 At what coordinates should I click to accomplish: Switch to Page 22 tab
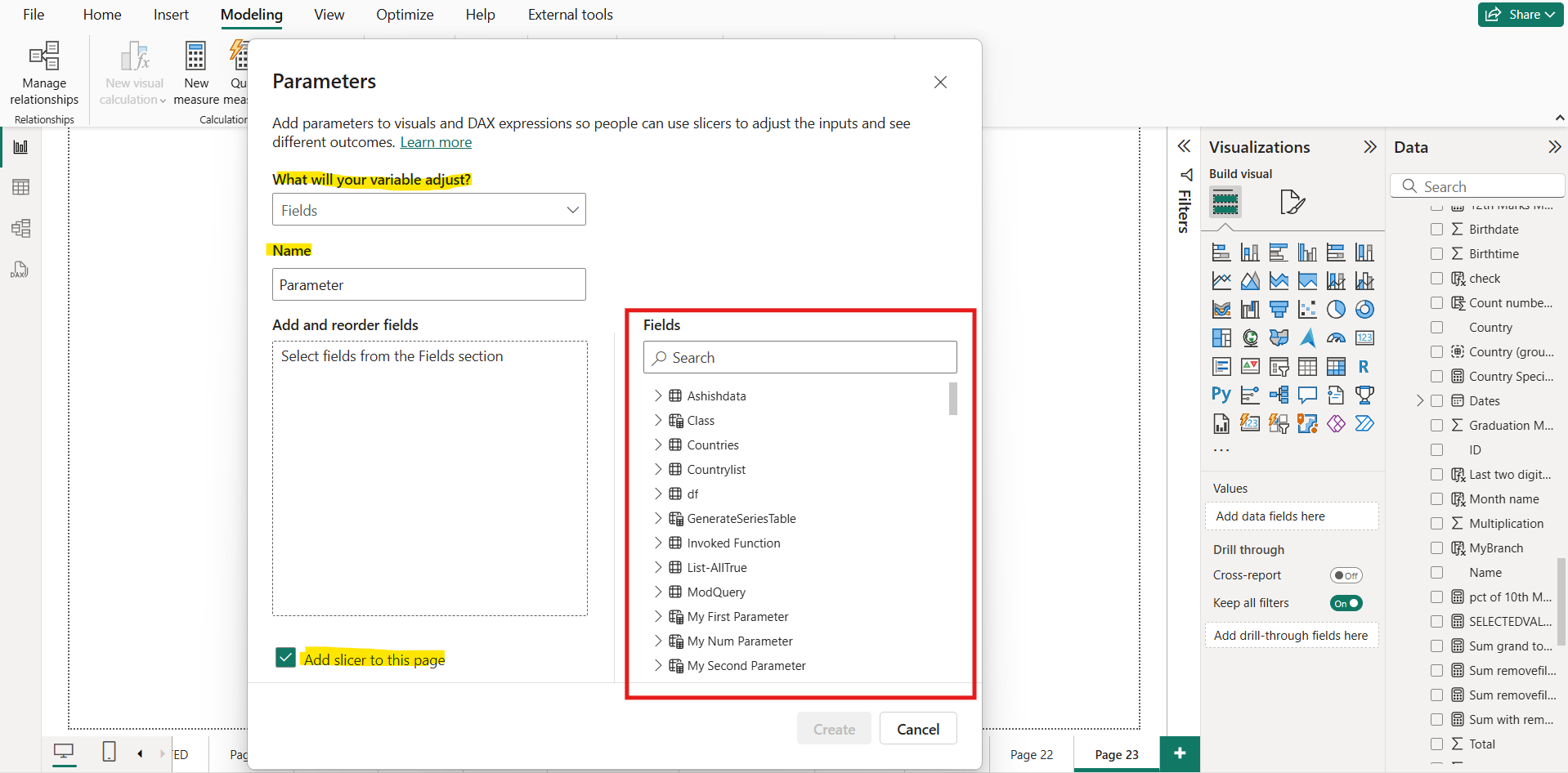pyautogui.click(x=1032, y=753)
